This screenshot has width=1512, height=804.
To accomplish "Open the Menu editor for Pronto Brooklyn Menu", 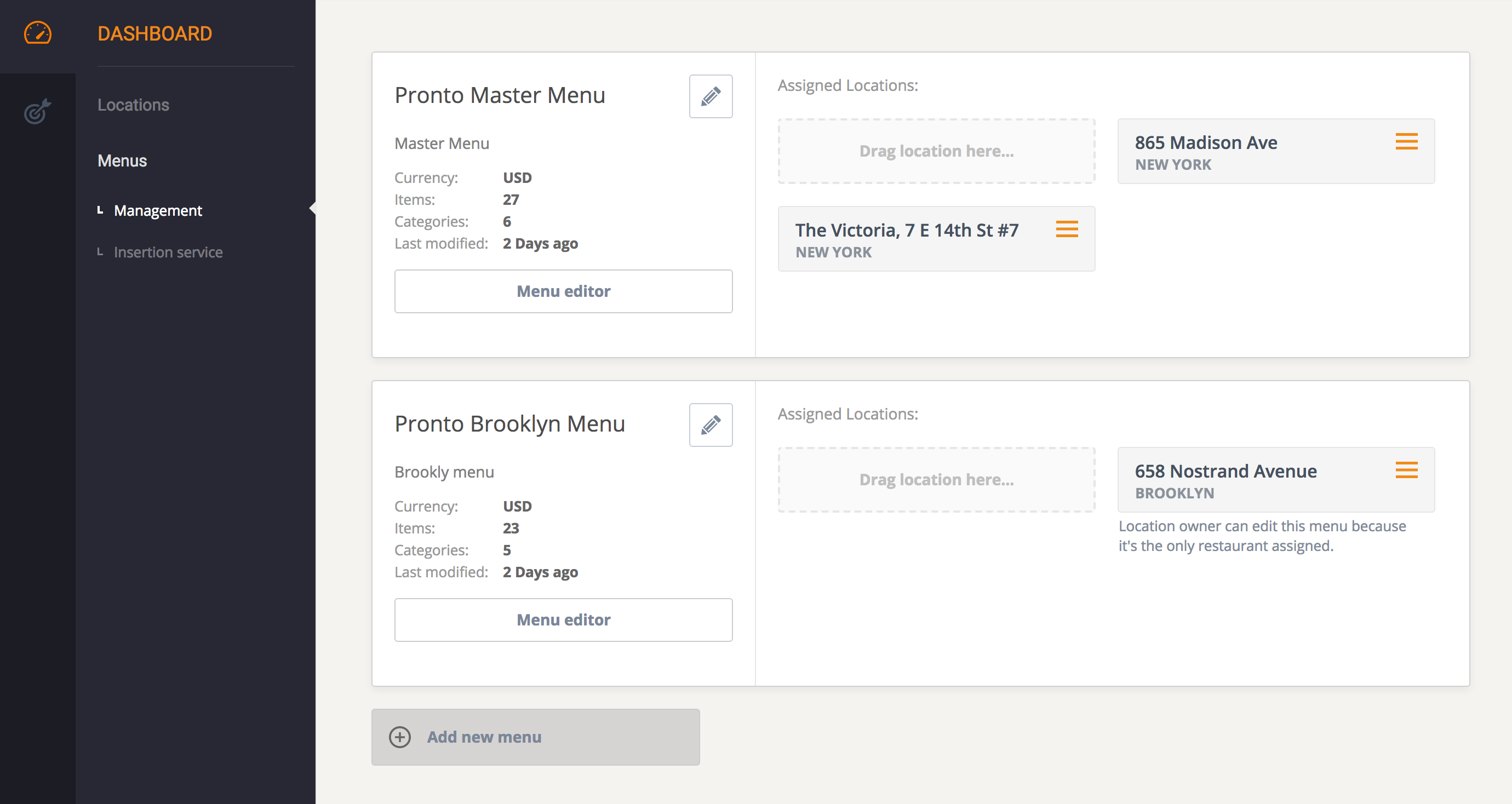I will pyautogui.click(x=563, y=620).
